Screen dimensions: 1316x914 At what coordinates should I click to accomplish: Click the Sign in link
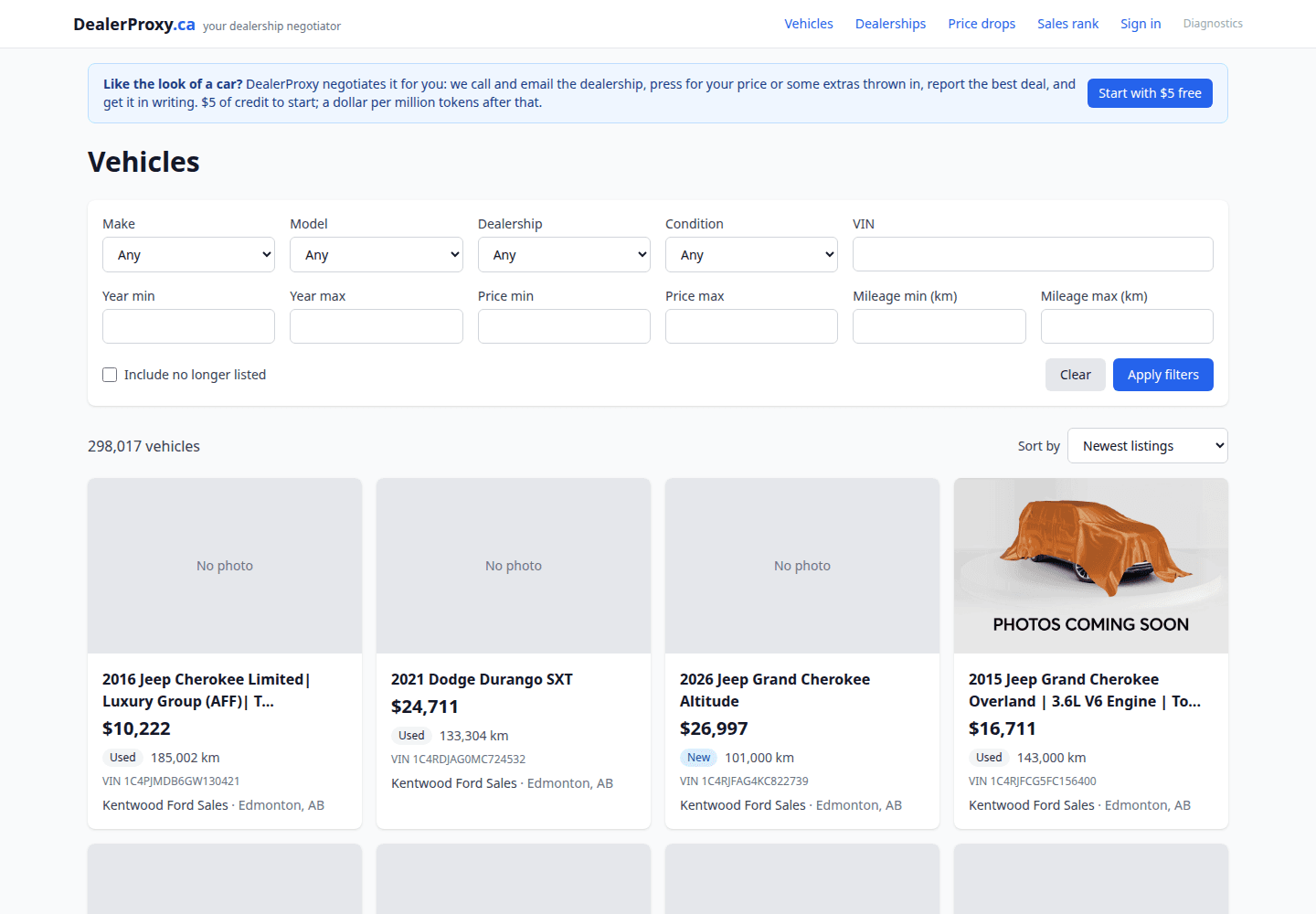coord(1141,24)
